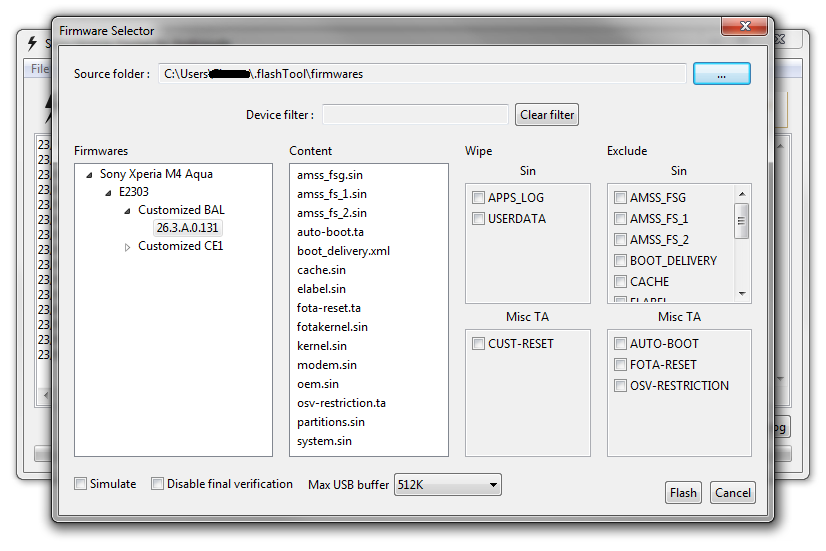
Task: Enable CUST-RESET under Misc TA
Action: pyautogui.click(x=479, y=344)
